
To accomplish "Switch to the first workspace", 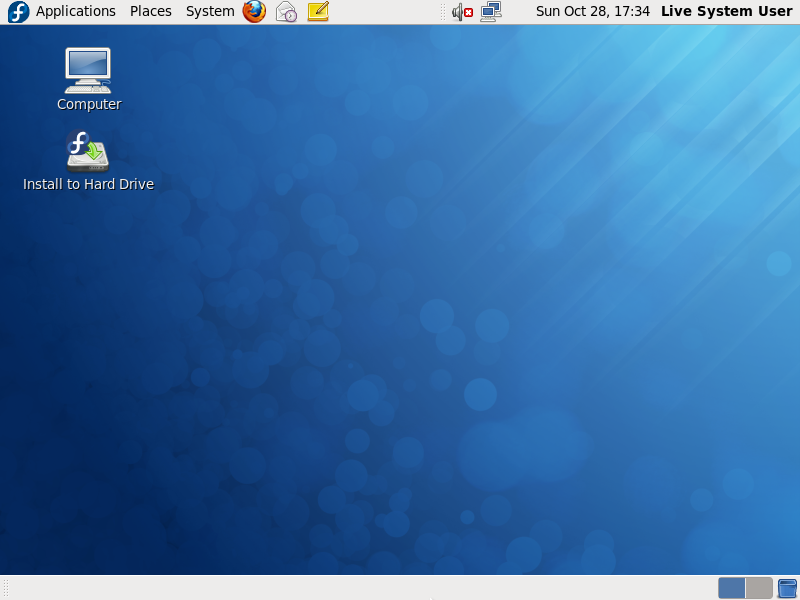I will (x=732, y=588).
